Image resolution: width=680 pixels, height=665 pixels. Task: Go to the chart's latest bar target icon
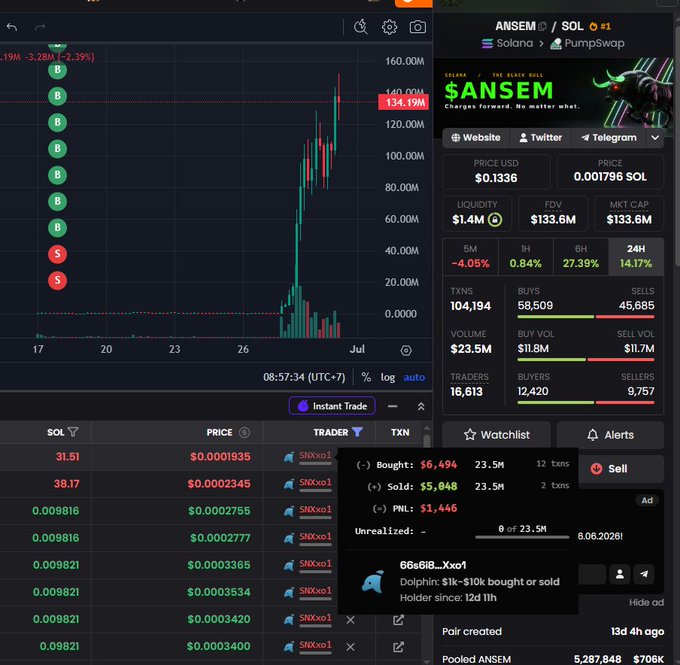click(406, 350)
